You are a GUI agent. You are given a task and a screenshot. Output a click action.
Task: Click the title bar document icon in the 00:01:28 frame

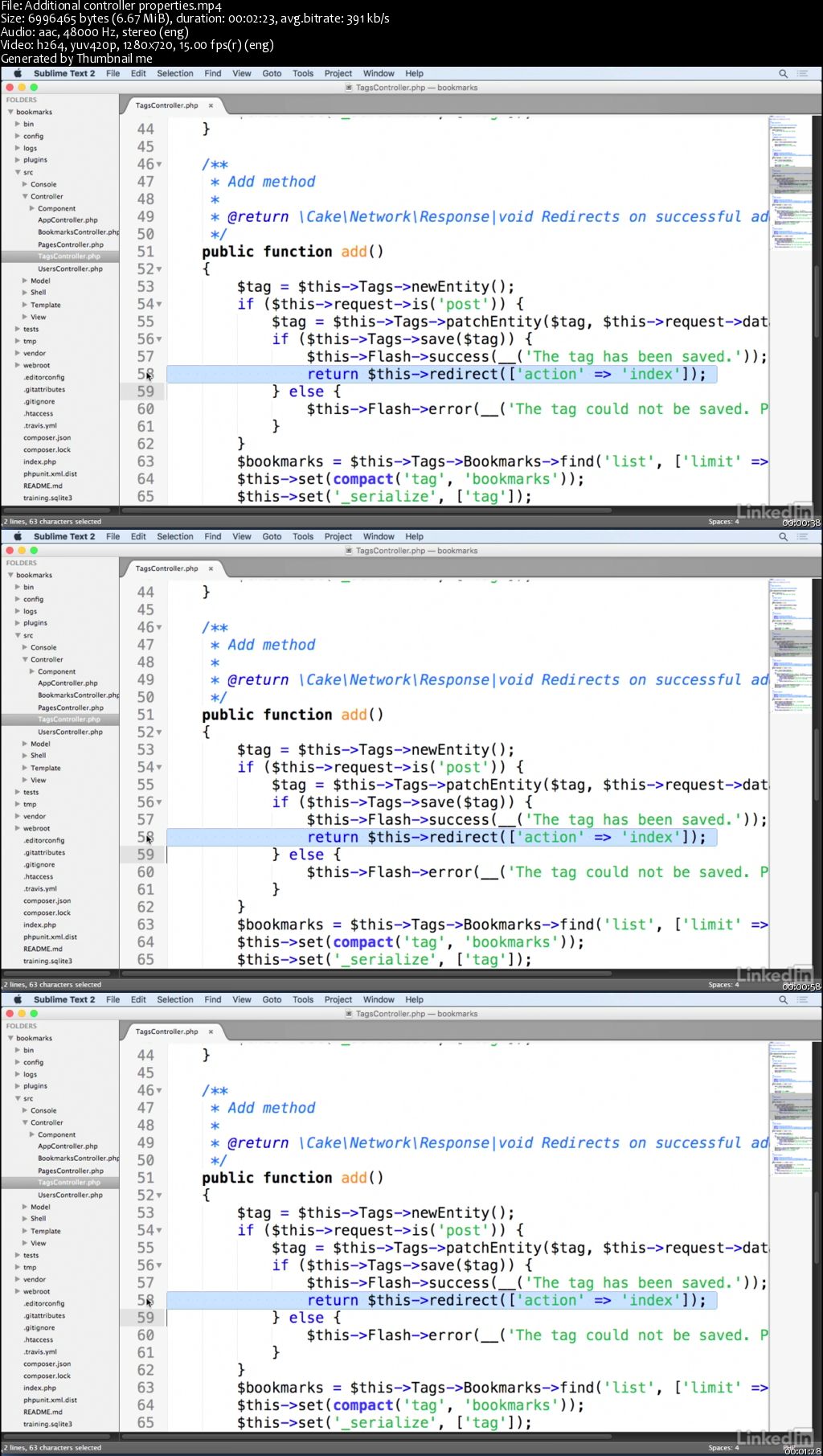[349, 1014]
